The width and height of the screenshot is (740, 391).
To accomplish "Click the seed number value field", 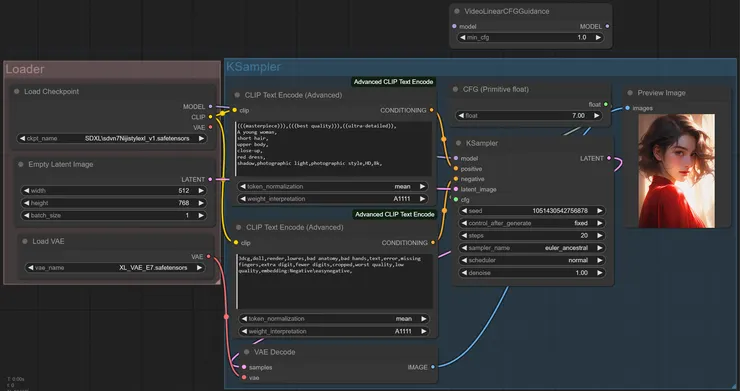I will pyautogui.click(x=532, y=211).
